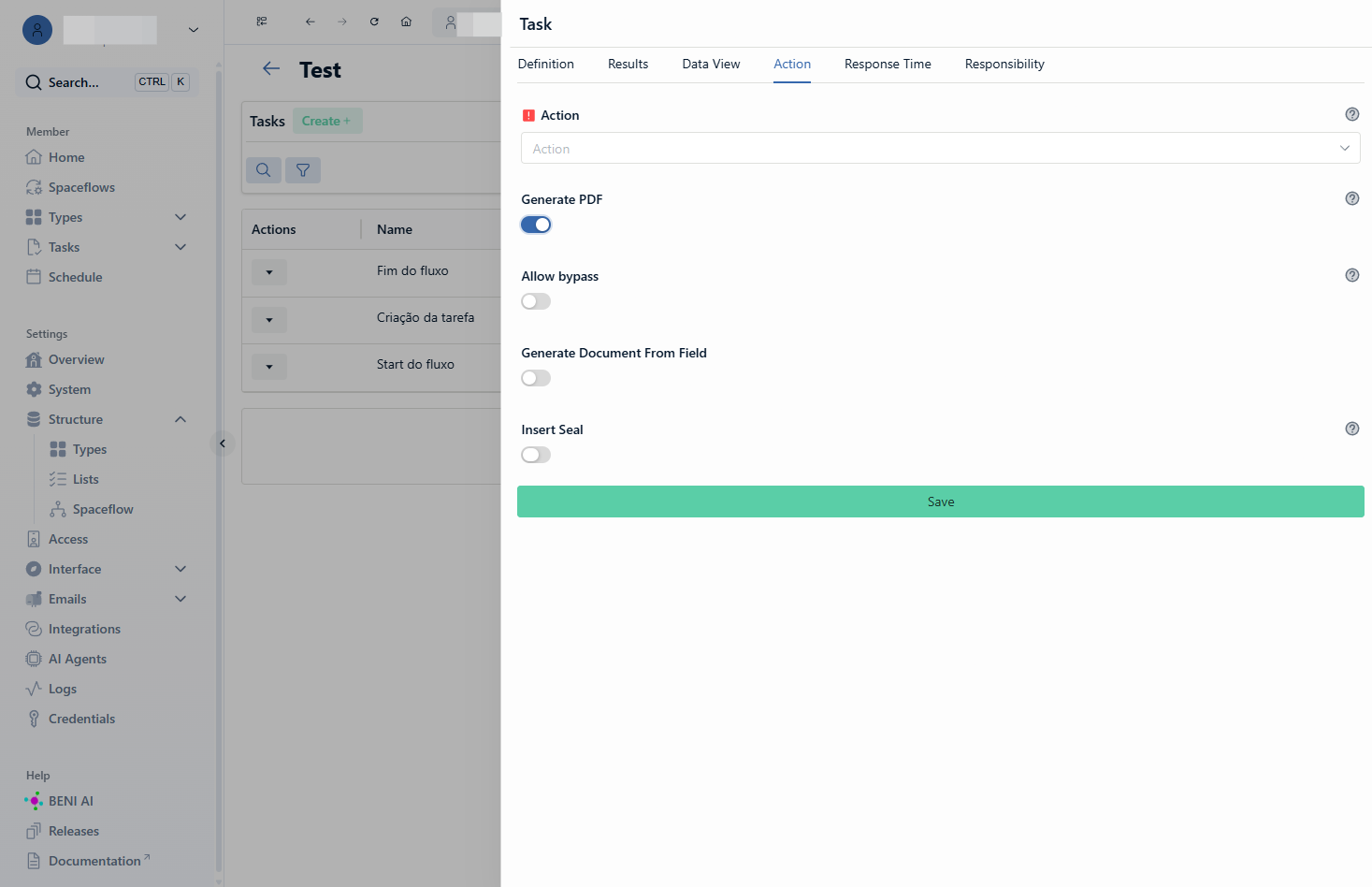The image size is (1372, 887).
Task: Collapse the Structure section
Action: (181, 419)
